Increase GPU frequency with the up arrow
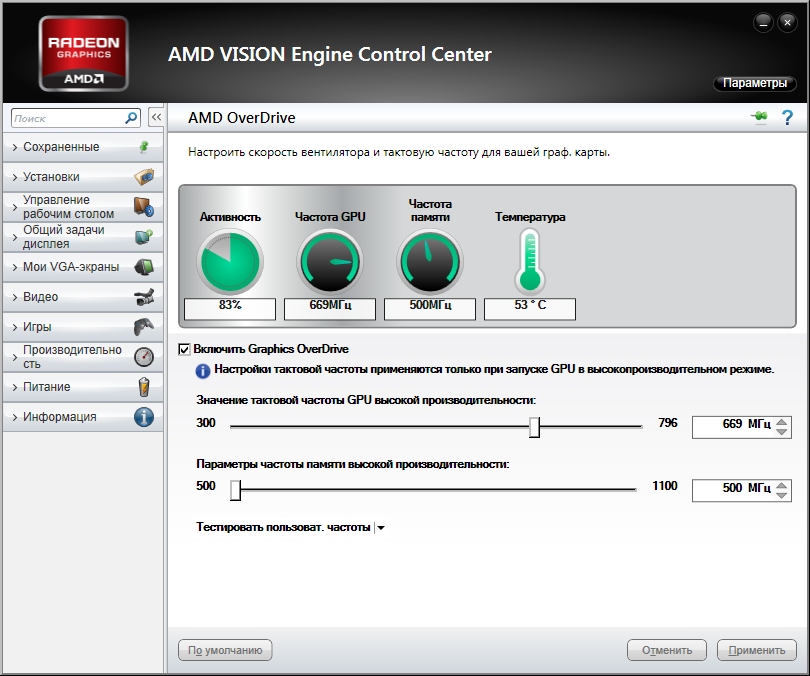 click(x=782, y=421)
